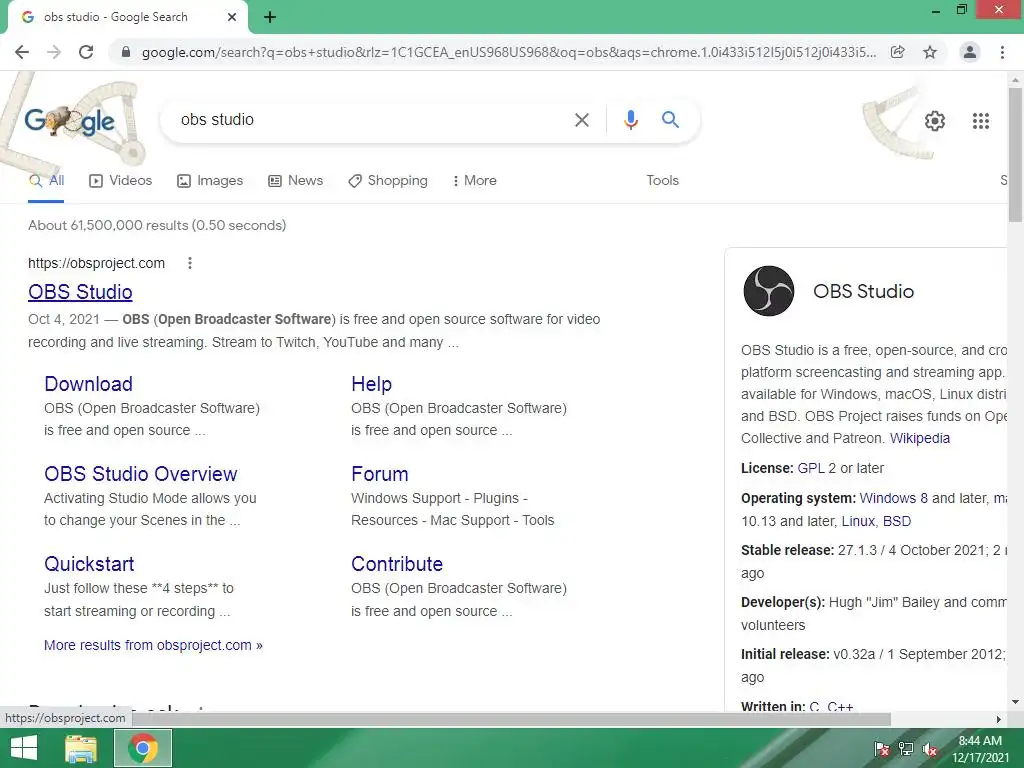Expand the More search options menu

pos(475,181)
